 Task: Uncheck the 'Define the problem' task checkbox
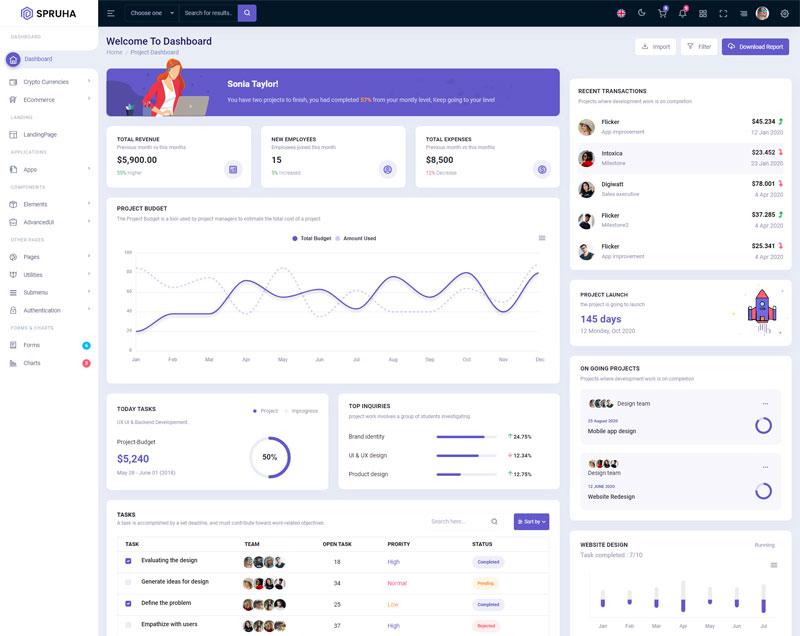(x=128, y=604)
